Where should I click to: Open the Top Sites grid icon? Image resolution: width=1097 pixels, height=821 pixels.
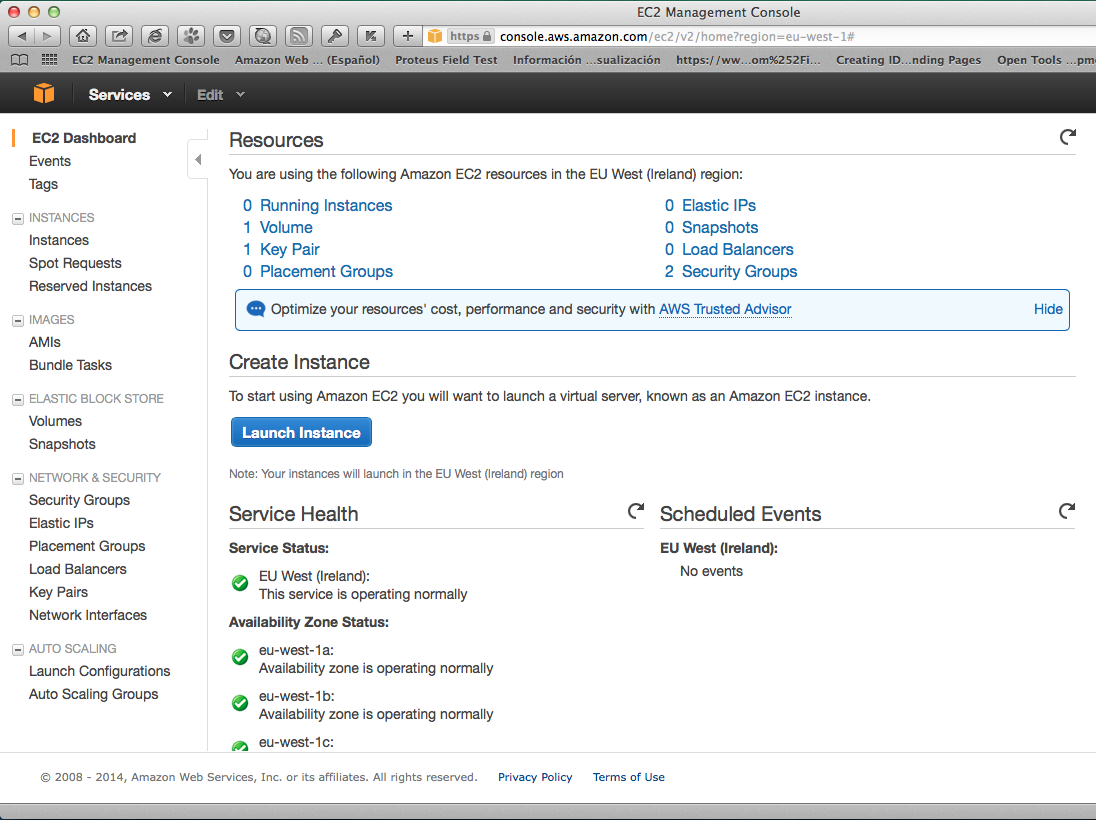point(49,60)
